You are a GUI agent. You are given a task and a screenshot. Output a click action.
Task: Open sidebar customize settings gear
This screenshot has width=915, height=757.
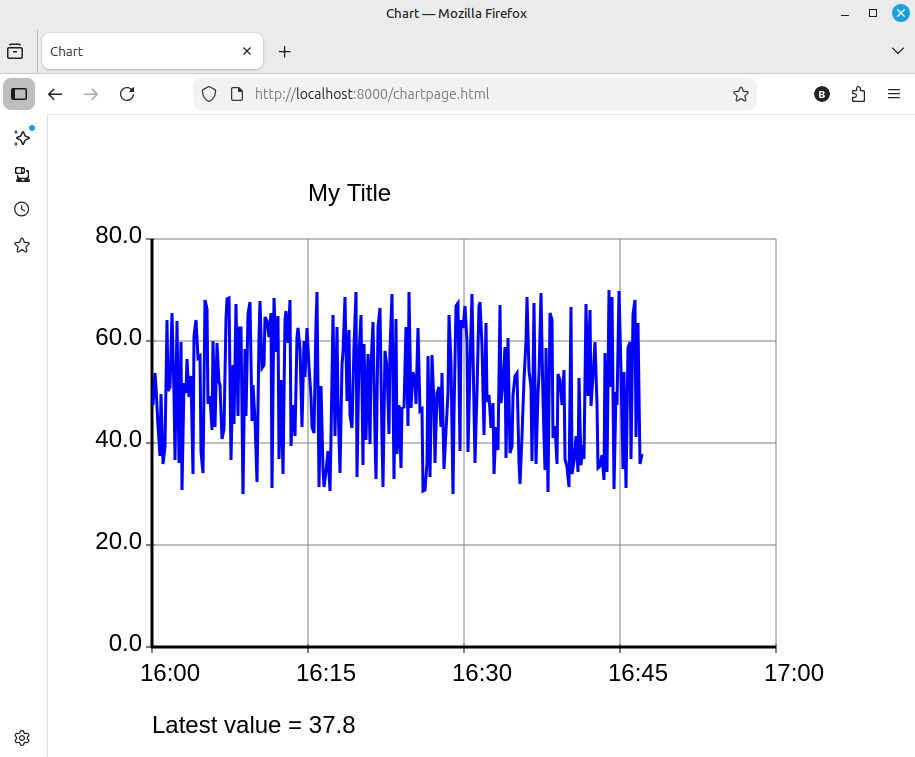pyautogui.click(x=22, y=738)
